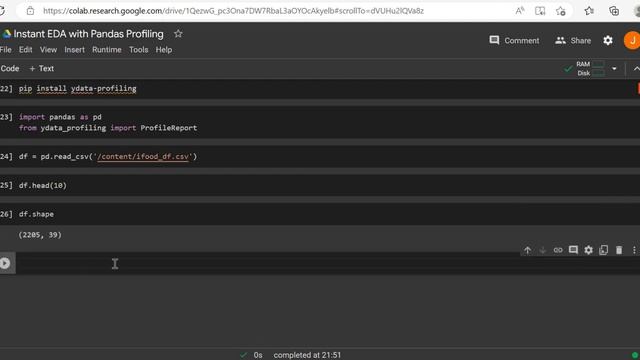Open the View menu
Viewport: 640px width, 360px height.
(48, 50)
